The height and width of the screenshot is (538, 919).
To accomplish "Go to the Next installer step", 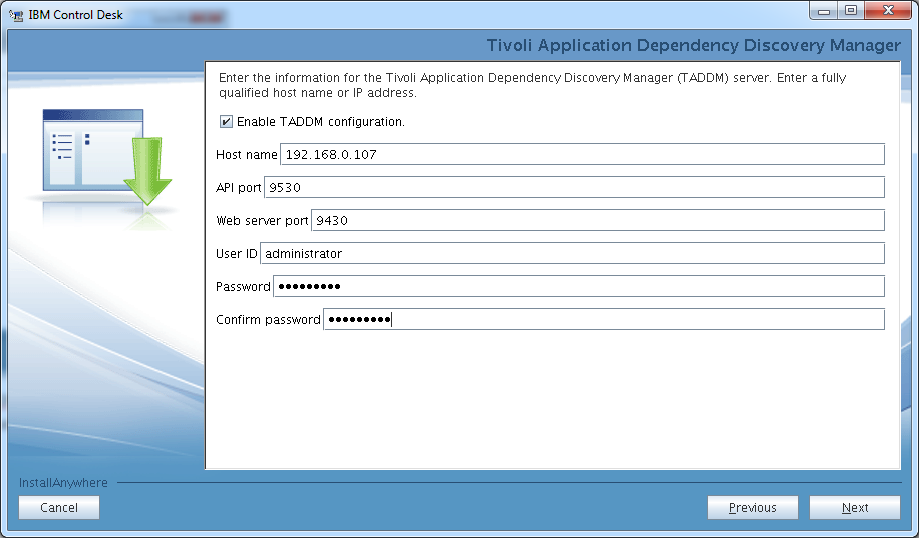I will click(x=855, y=508).
